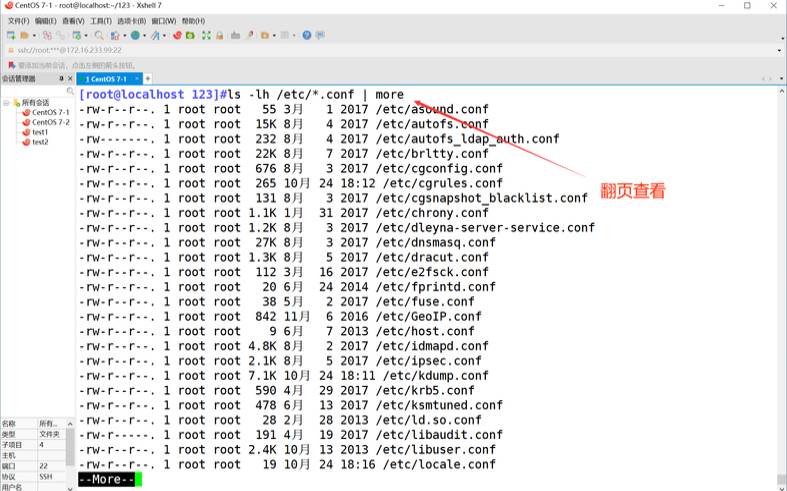
Task: Open the 文件(F) menu
Action: click(19, 21)
